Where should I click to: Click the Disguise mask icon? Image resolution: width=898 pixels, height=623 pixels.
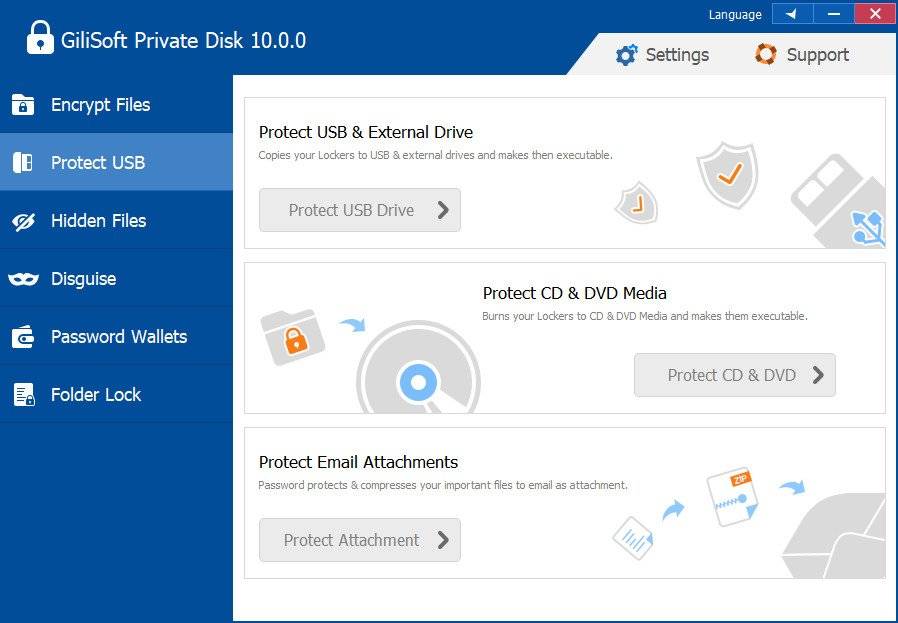(x=23, y=279)
